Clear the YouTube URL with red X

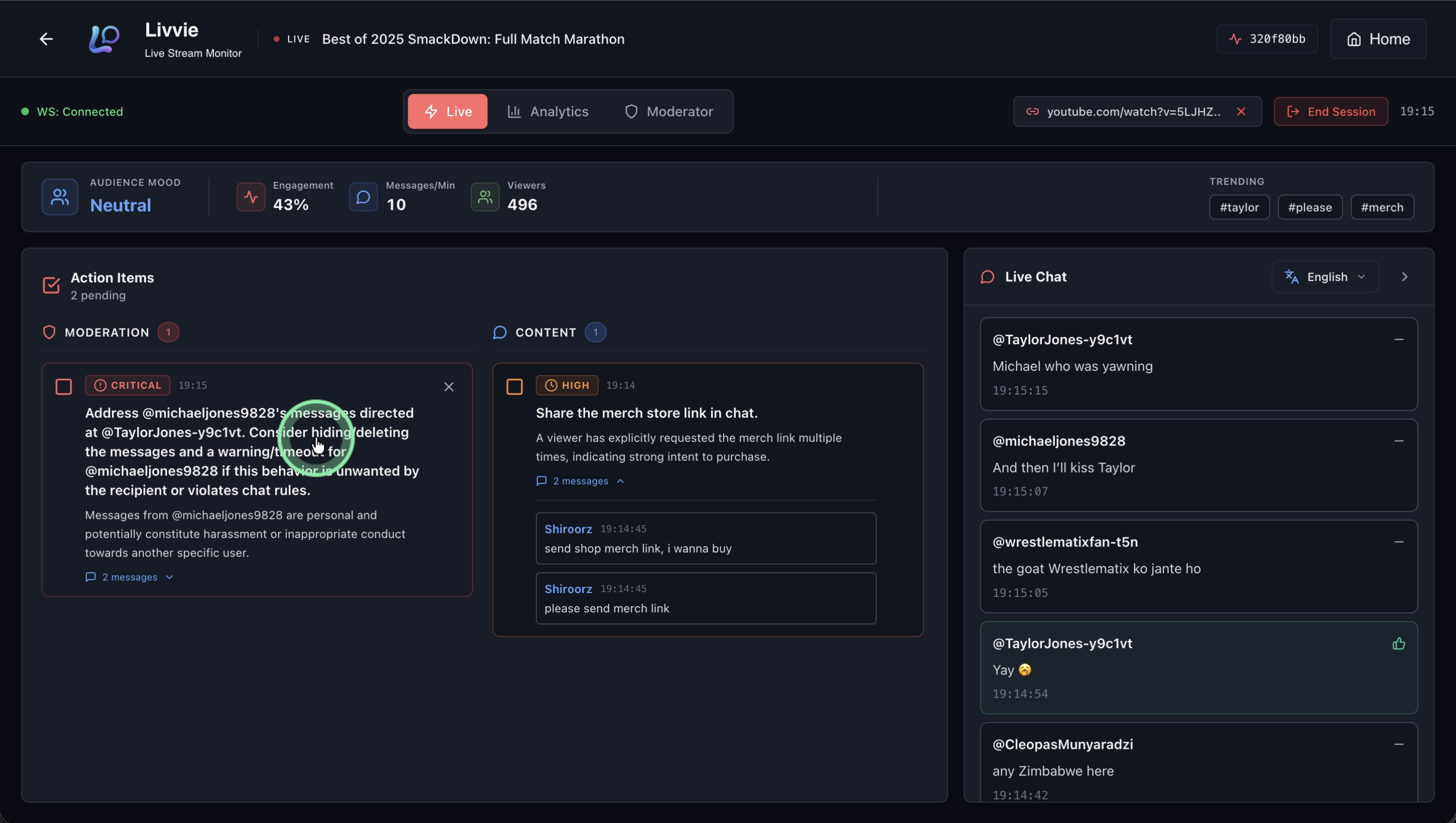(1240, 111)
